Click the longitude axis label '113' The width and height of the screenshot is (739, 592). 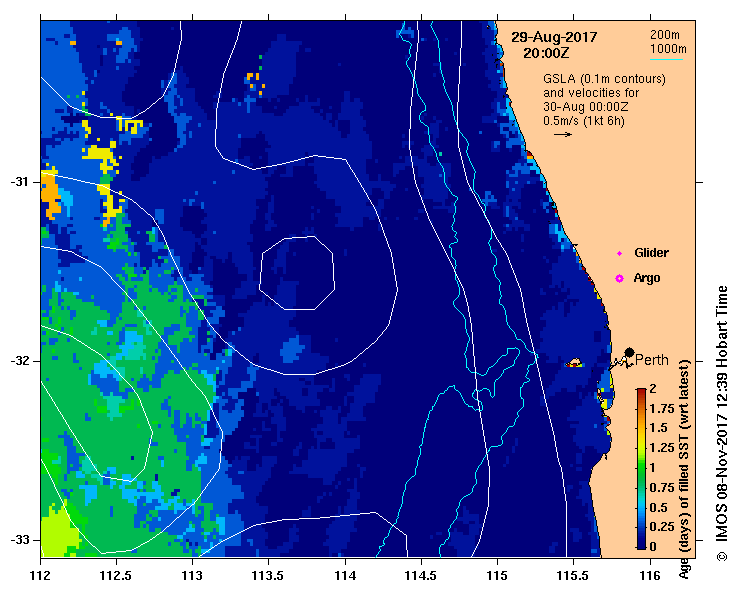192,575
